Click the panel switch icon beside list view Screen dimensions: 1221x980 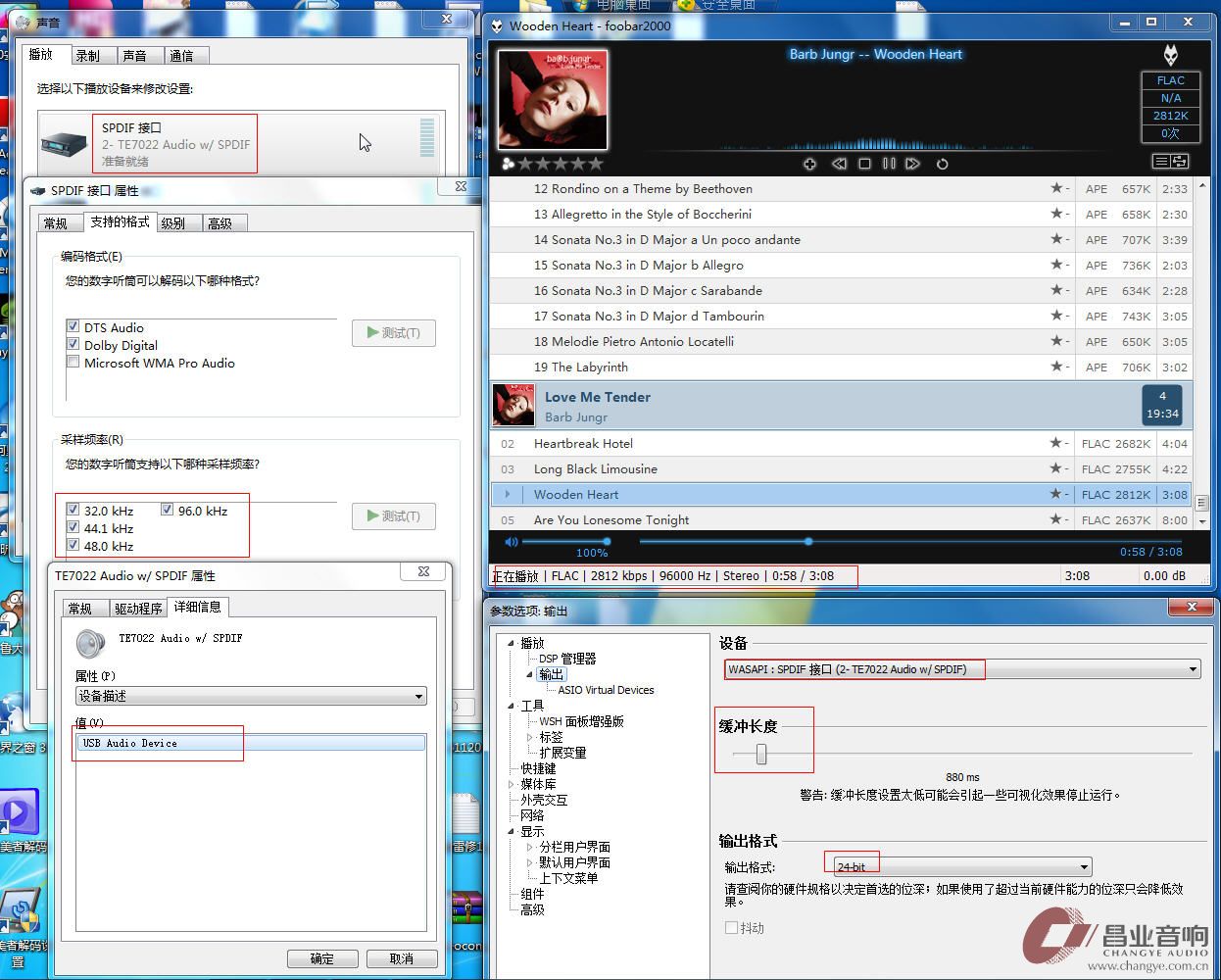[x=1180, y=161]
